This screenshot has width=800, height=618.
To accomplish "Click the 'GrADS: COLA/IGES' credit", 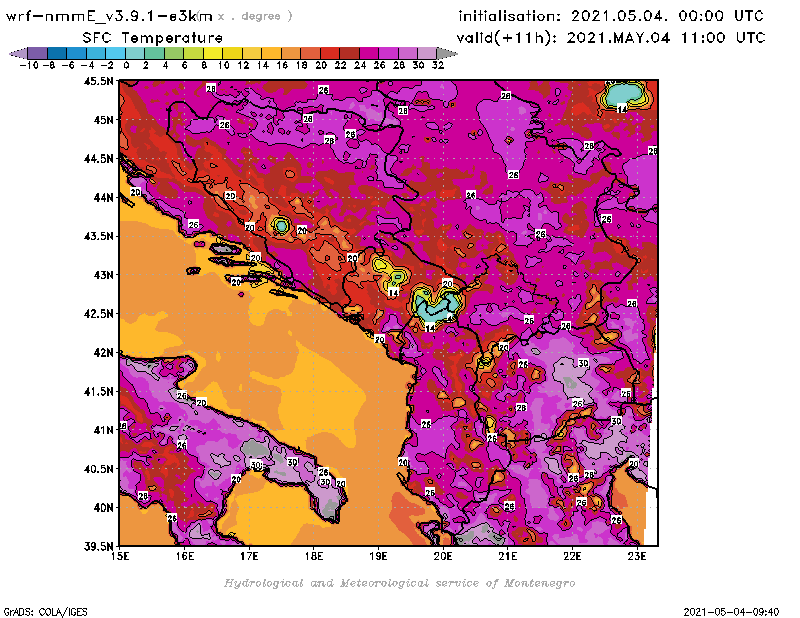I will (x=45, y=611).
